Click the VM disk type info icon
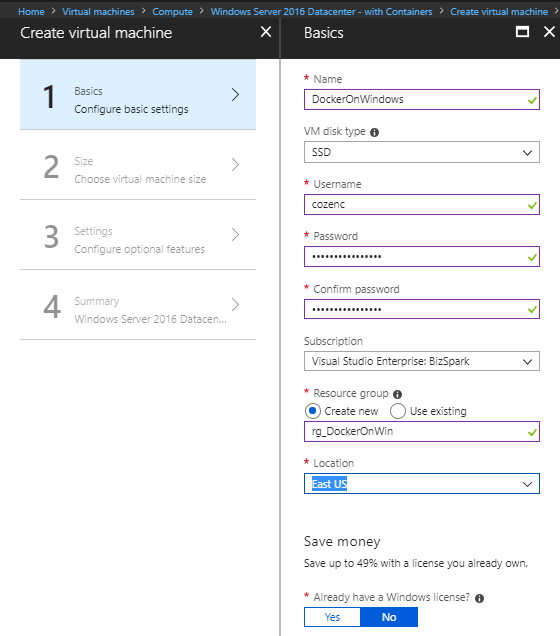 [x=375, y=132]
